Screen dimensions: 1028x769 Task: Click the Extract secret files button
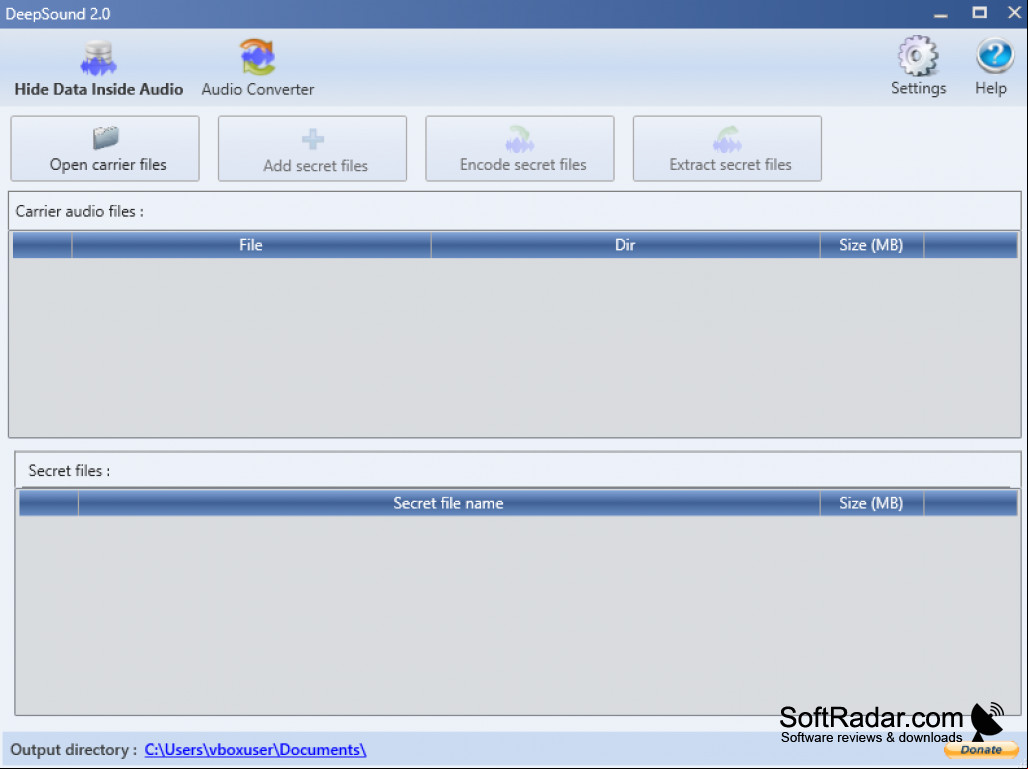(x=727, y=149)
